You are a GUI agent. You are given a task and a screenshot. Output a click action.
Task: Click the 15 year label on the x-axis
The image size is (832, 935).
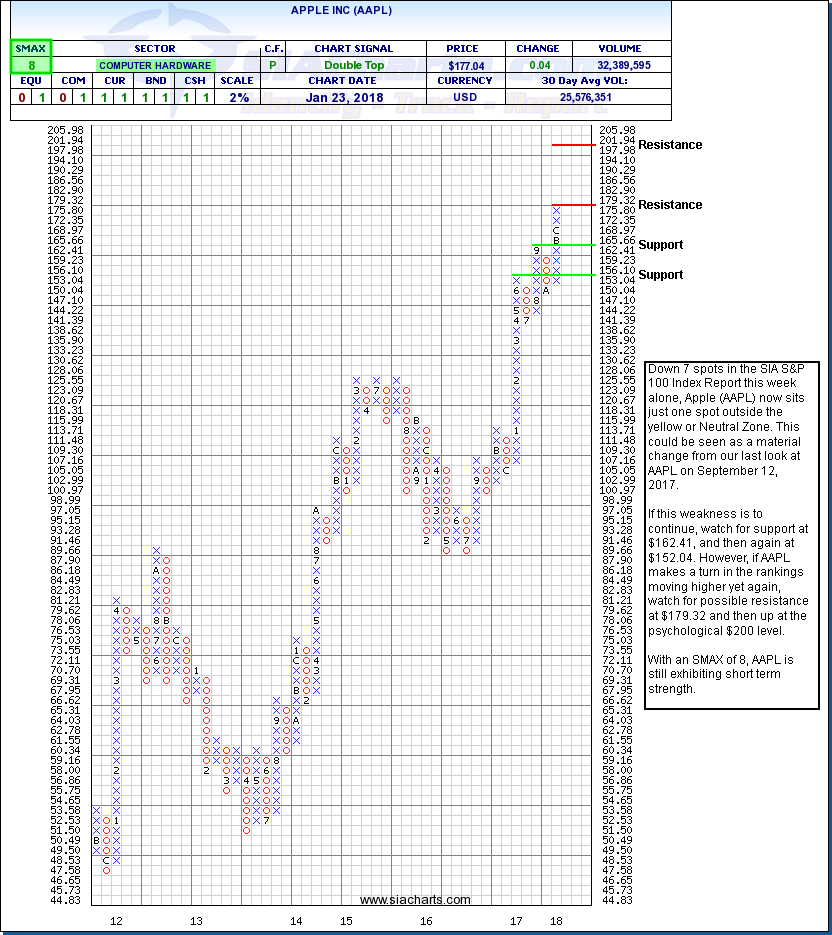tap(345, 919)
